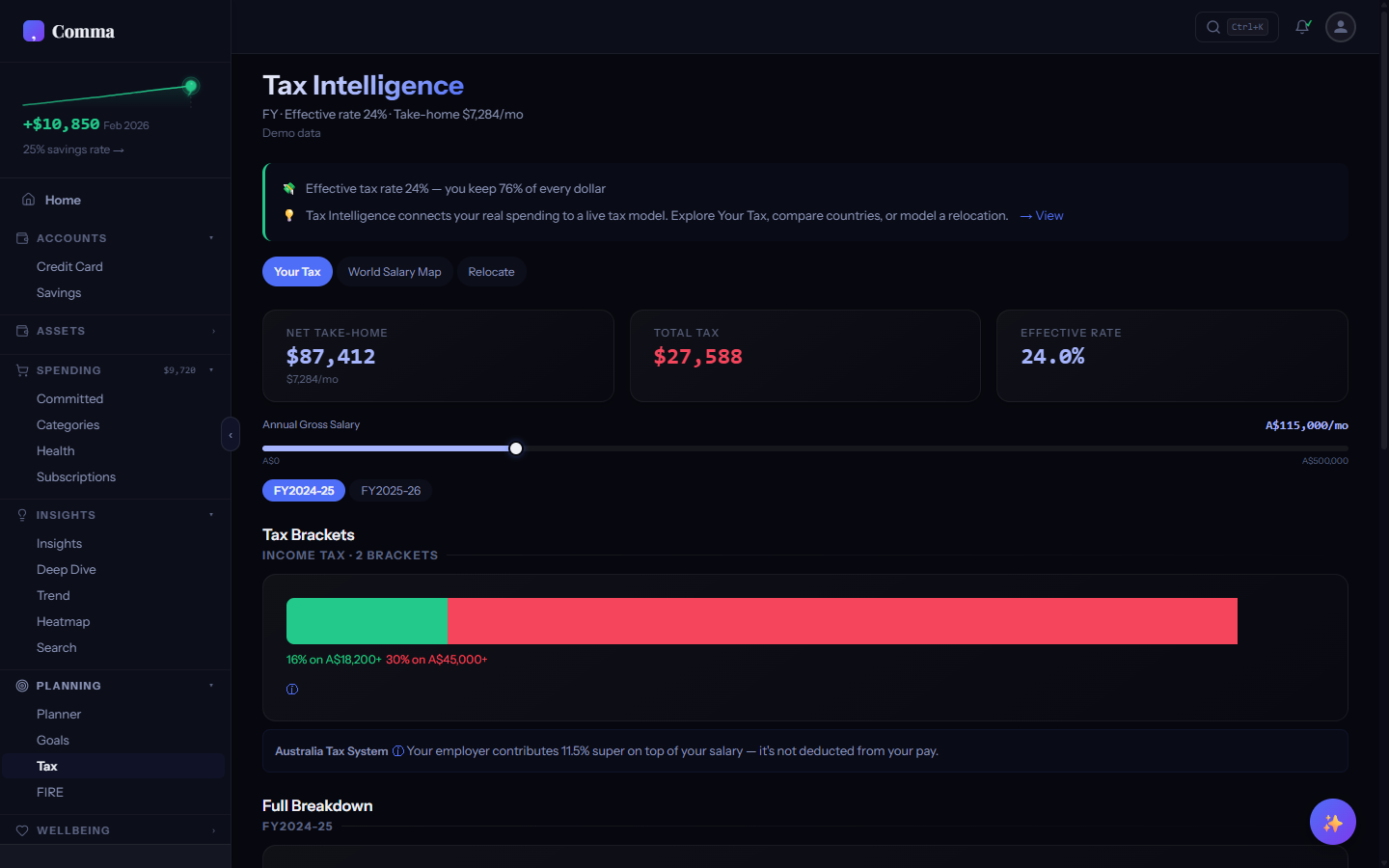This screenshot has height=868, width=1389.
Task: Open the AI assistant sparkle button
Action: [x=1332, y=822]
